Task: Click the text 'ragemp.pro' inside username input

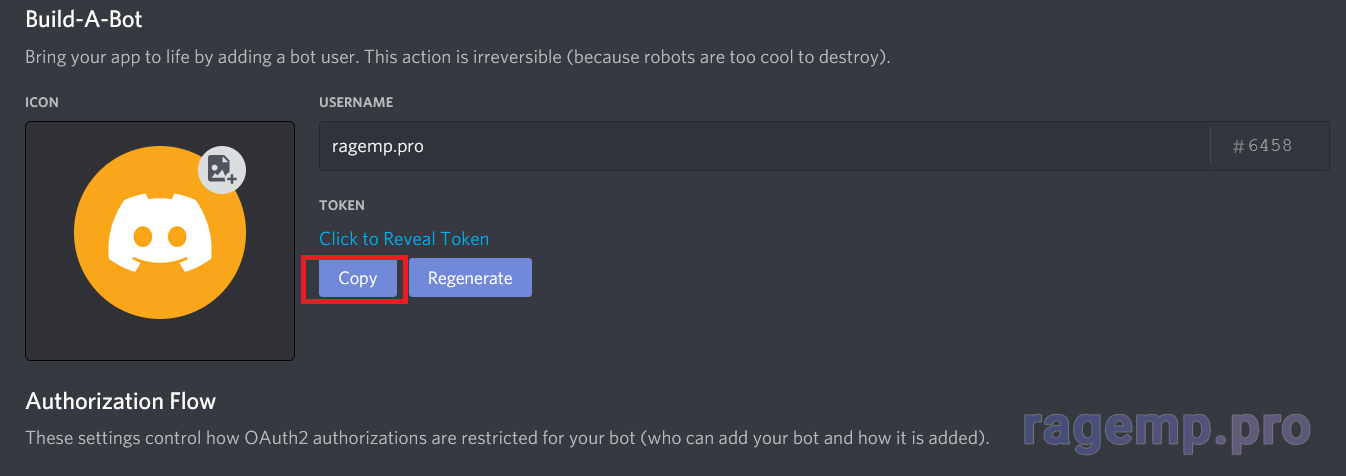Action: tap(378, 146)
